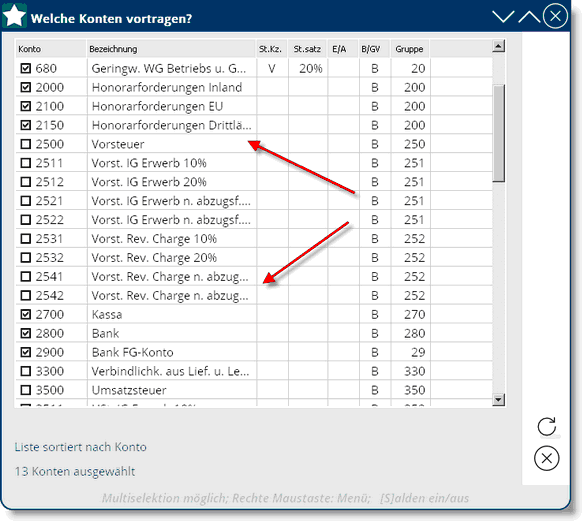584x523 pixels.
Task: Click the white star app icon
Action: (x=14, y=16)
